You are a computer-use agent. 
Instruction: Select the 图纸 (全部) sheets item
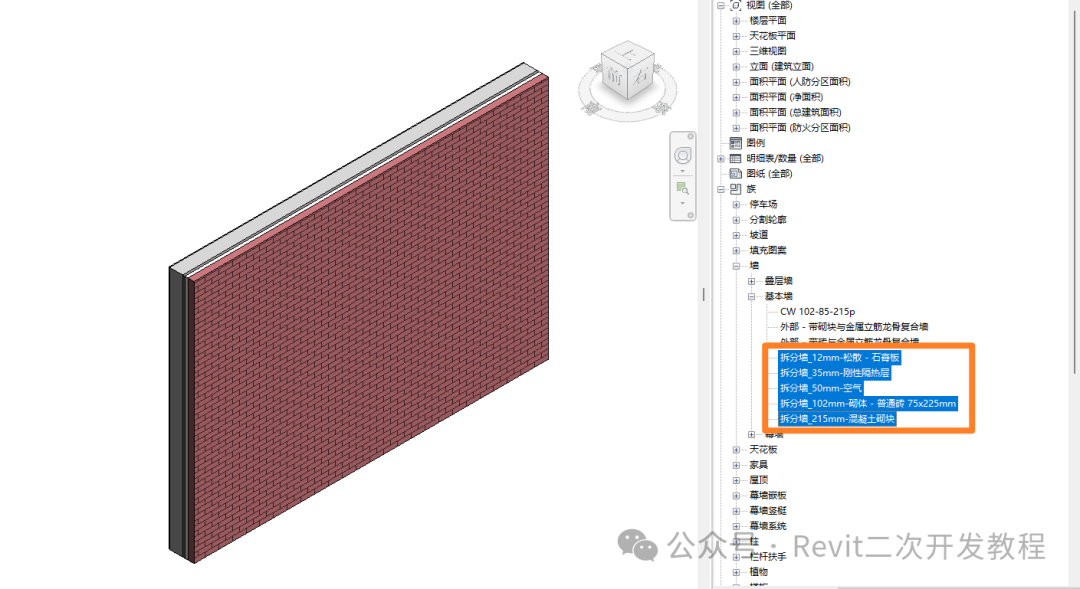point(769,174)
